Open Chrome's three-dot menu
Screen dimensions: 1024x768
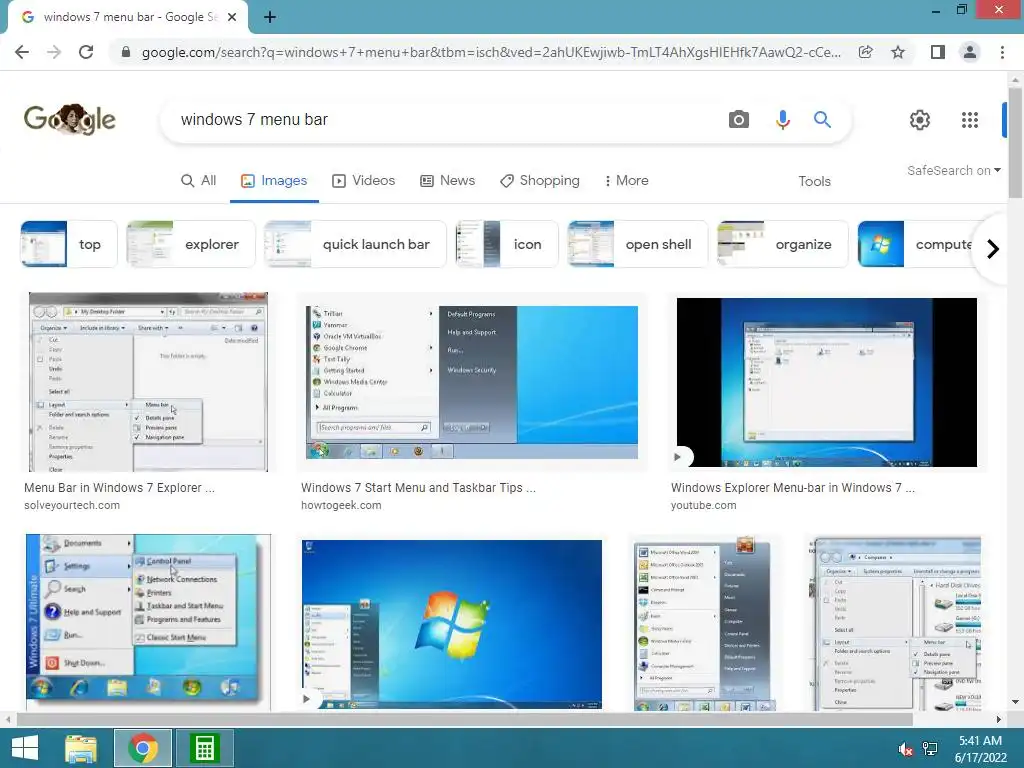(1002, 52)
